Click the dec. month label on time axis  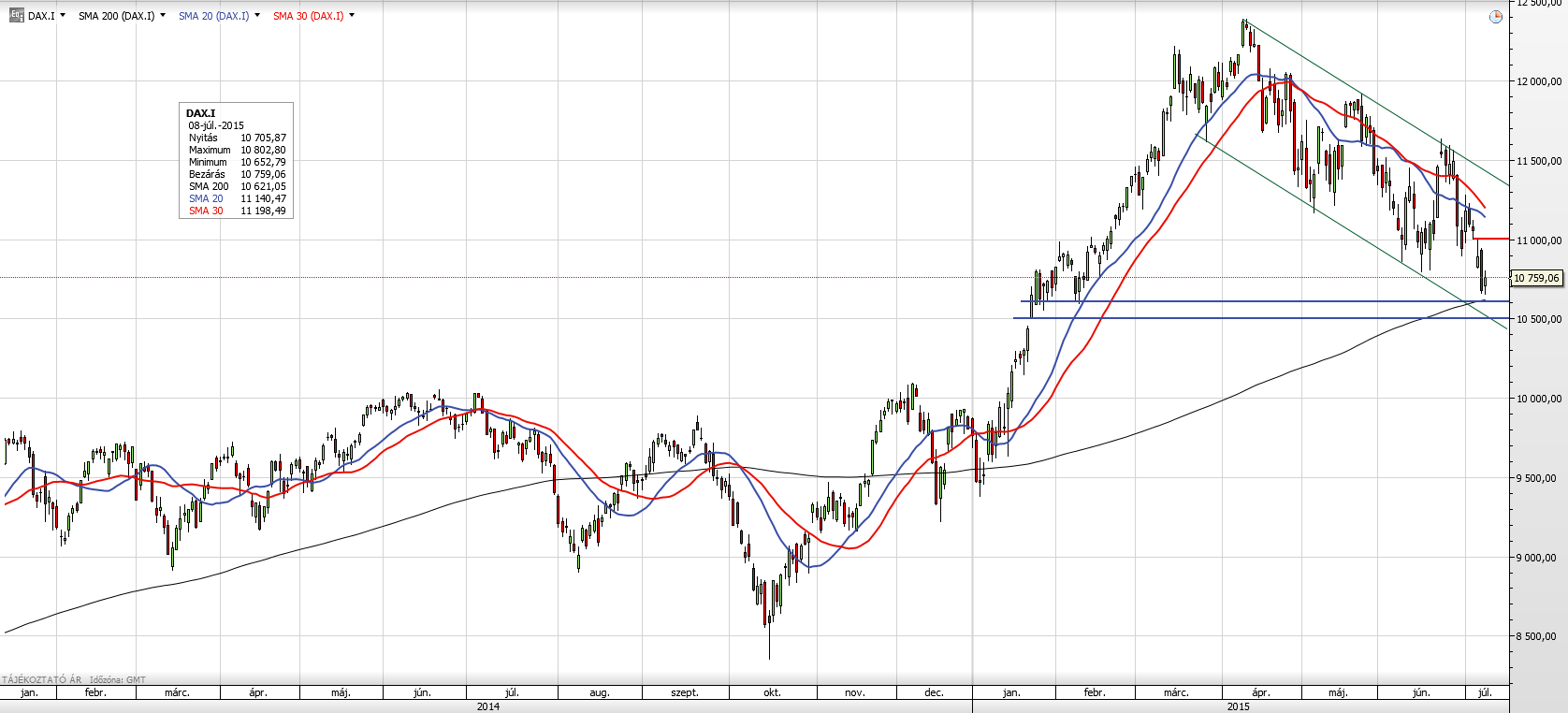(934, 692)
